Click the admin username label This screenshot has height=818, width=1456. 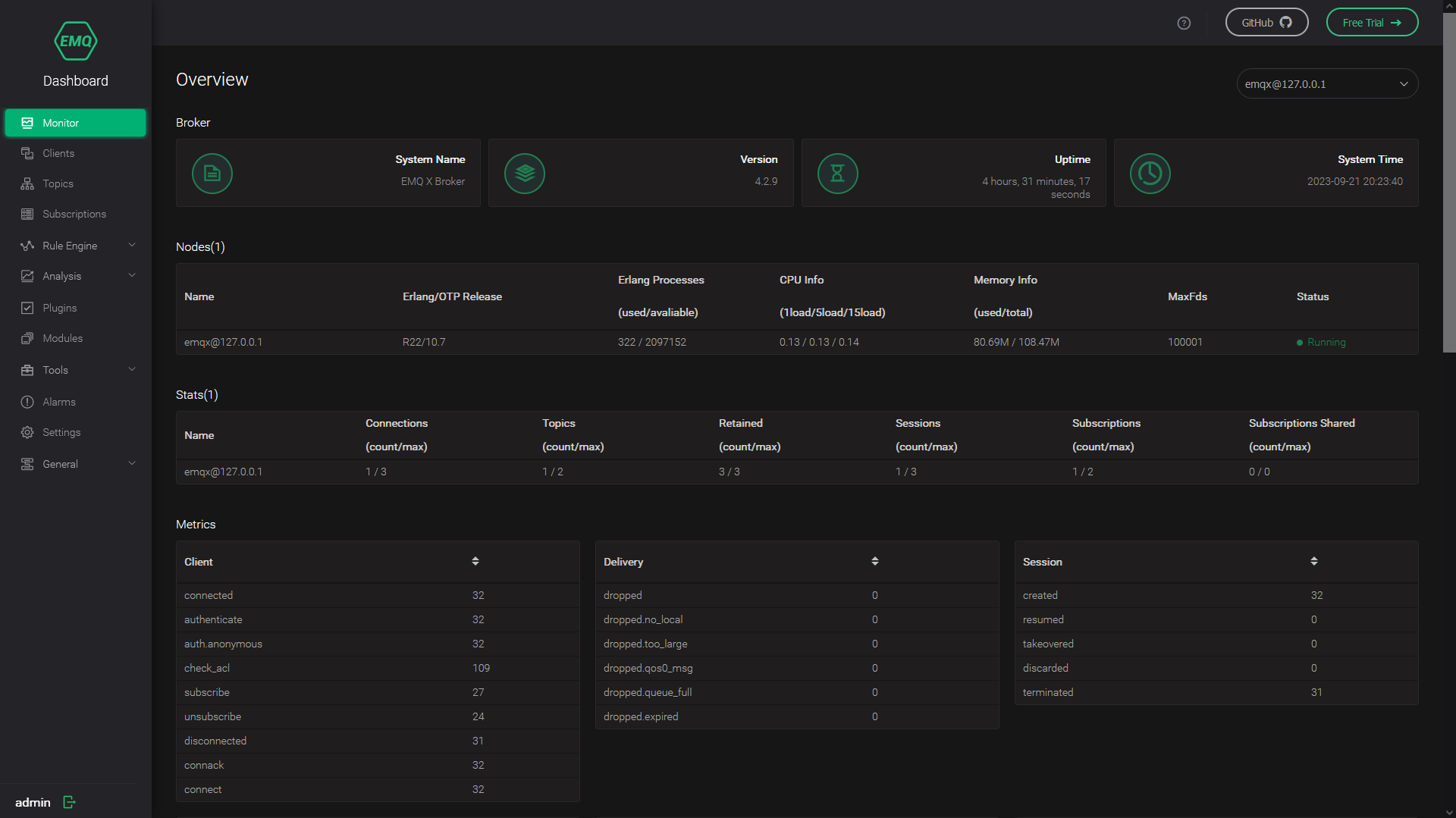pyautogui.click(x=33, y=802)
